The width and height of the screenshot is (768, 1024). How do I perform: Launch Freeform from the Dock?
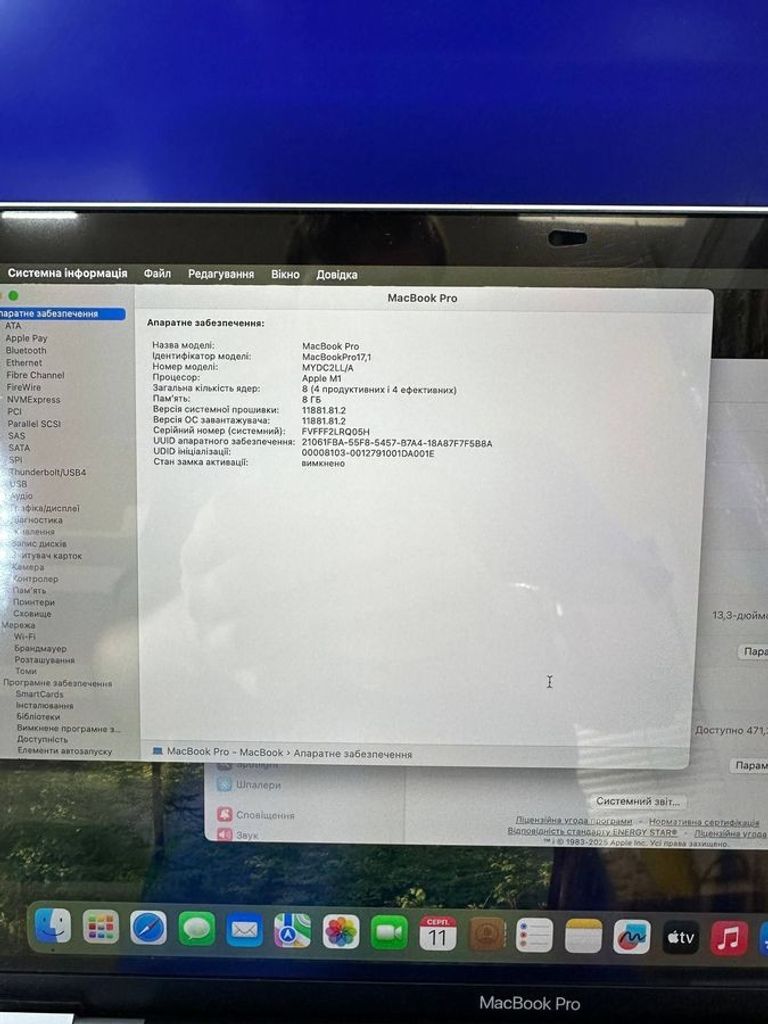[x=632, y=937]
